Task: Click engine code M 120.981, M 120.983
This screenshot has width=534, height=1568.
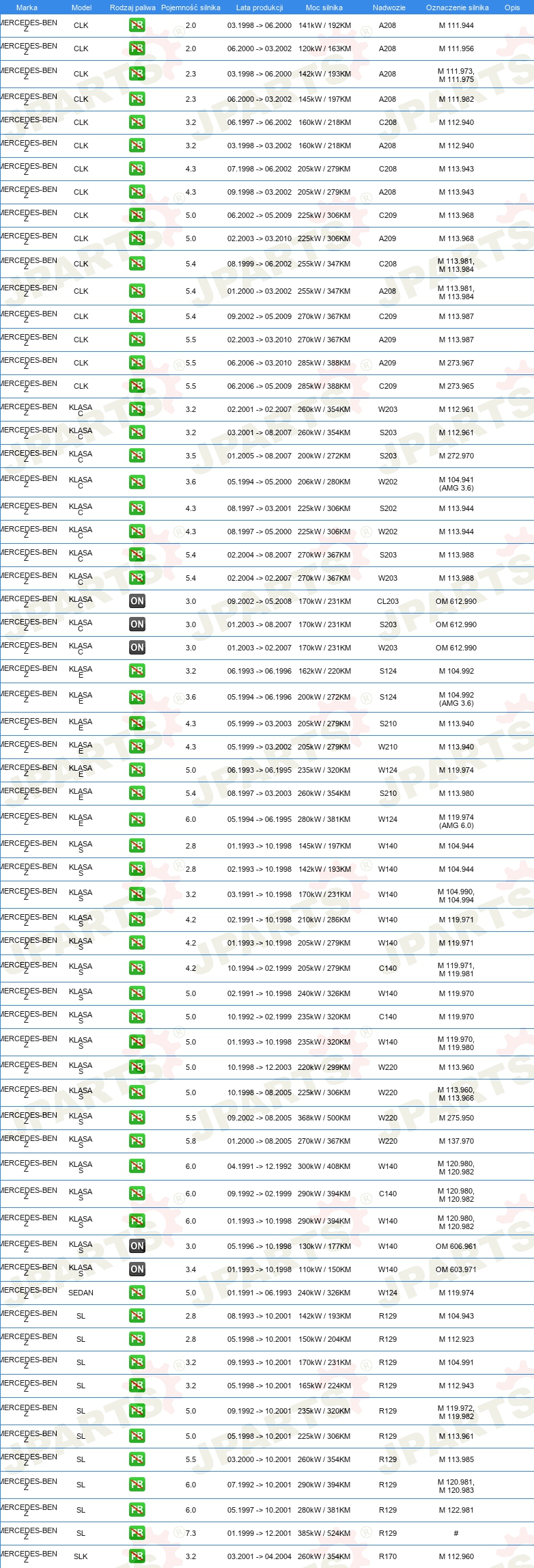Action: coord(456,1485)
